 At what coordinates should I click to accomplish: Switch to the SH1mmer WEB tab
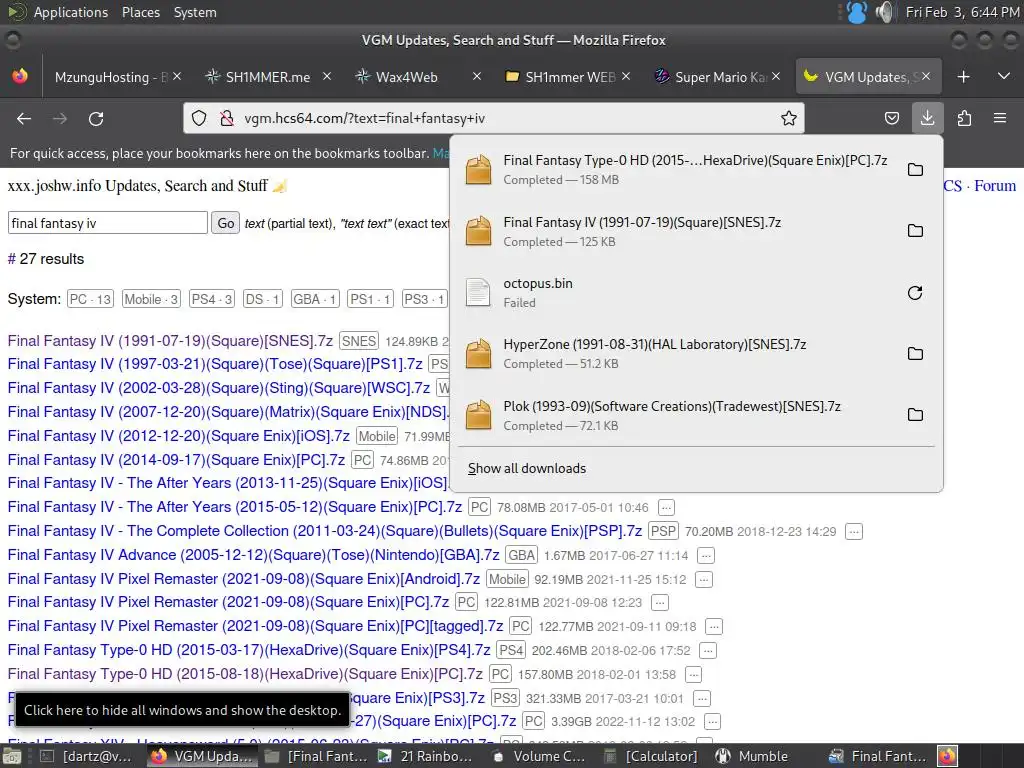[x=570, y=77]
